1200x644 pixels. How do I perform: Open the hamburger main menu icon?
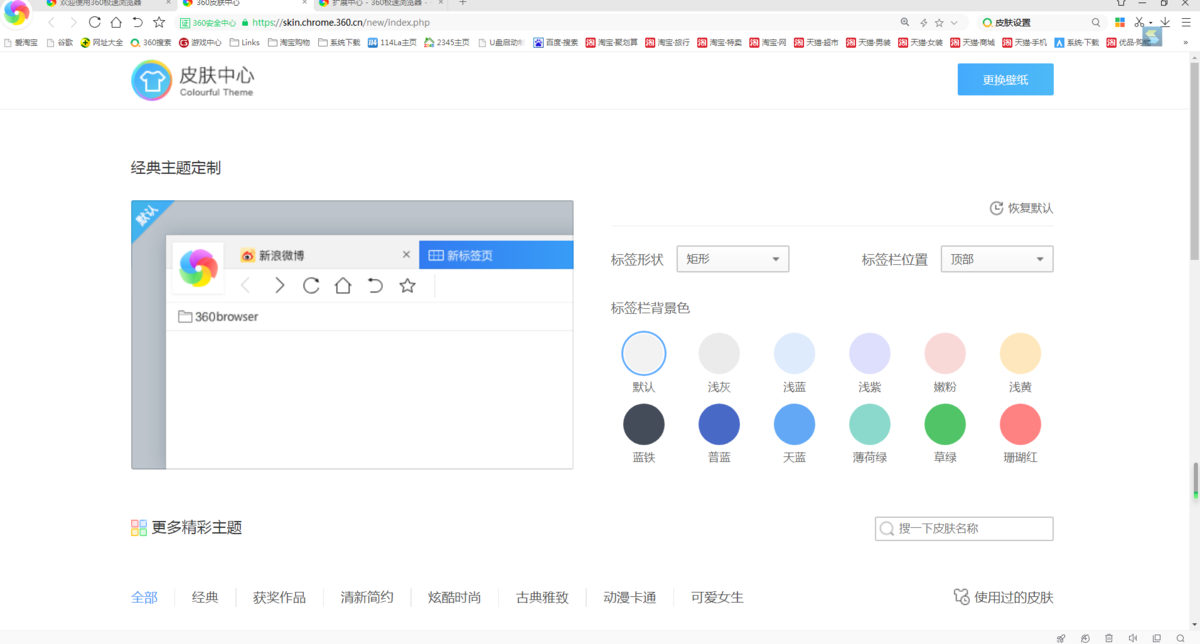pos(1186,22)
